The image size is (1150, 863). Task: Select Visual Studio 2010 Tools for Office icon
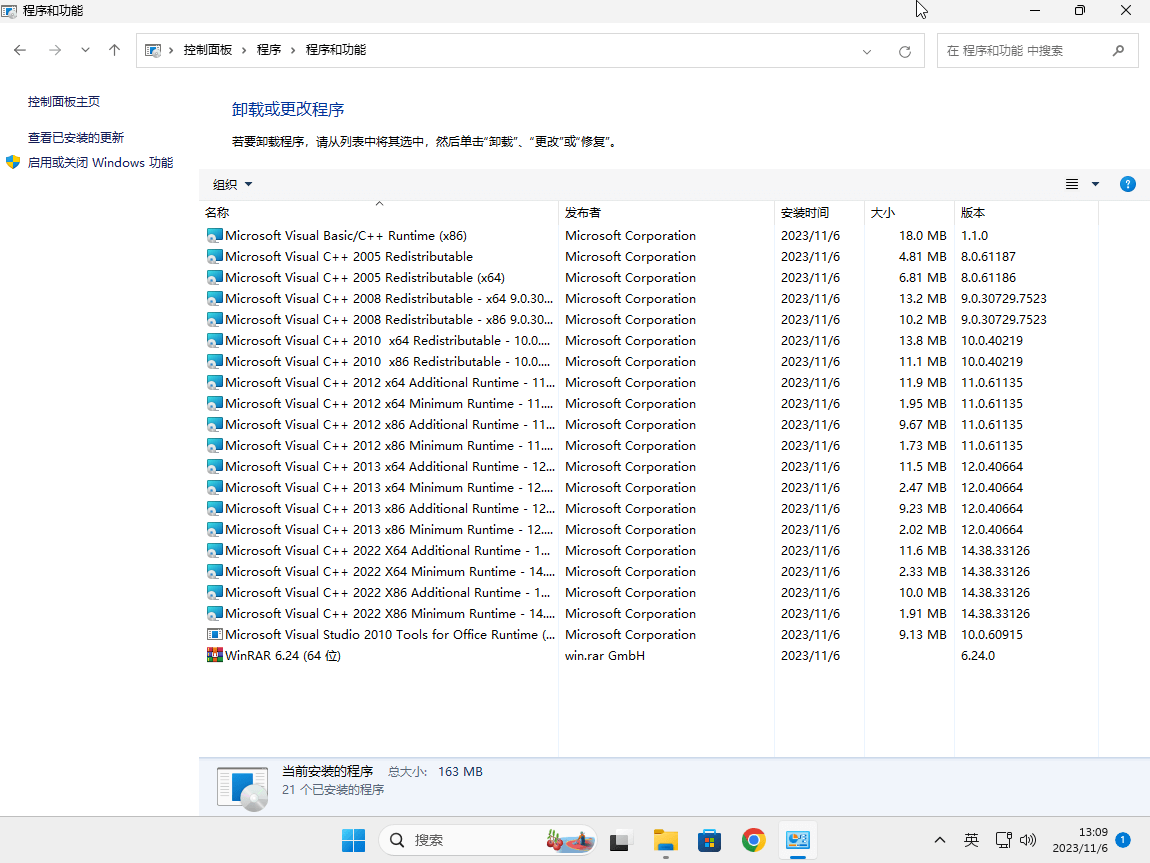(214, 634)
